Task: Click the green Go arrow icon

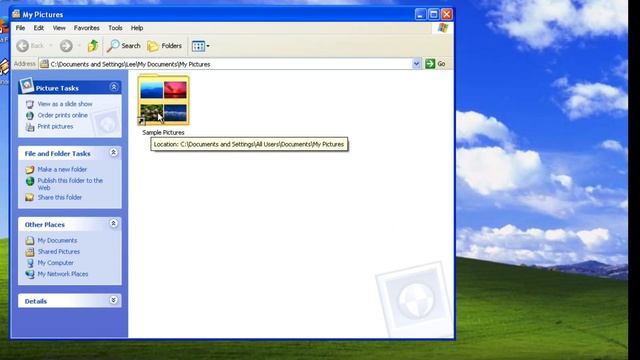Action: pyautogui.click(x=430, y=64)
